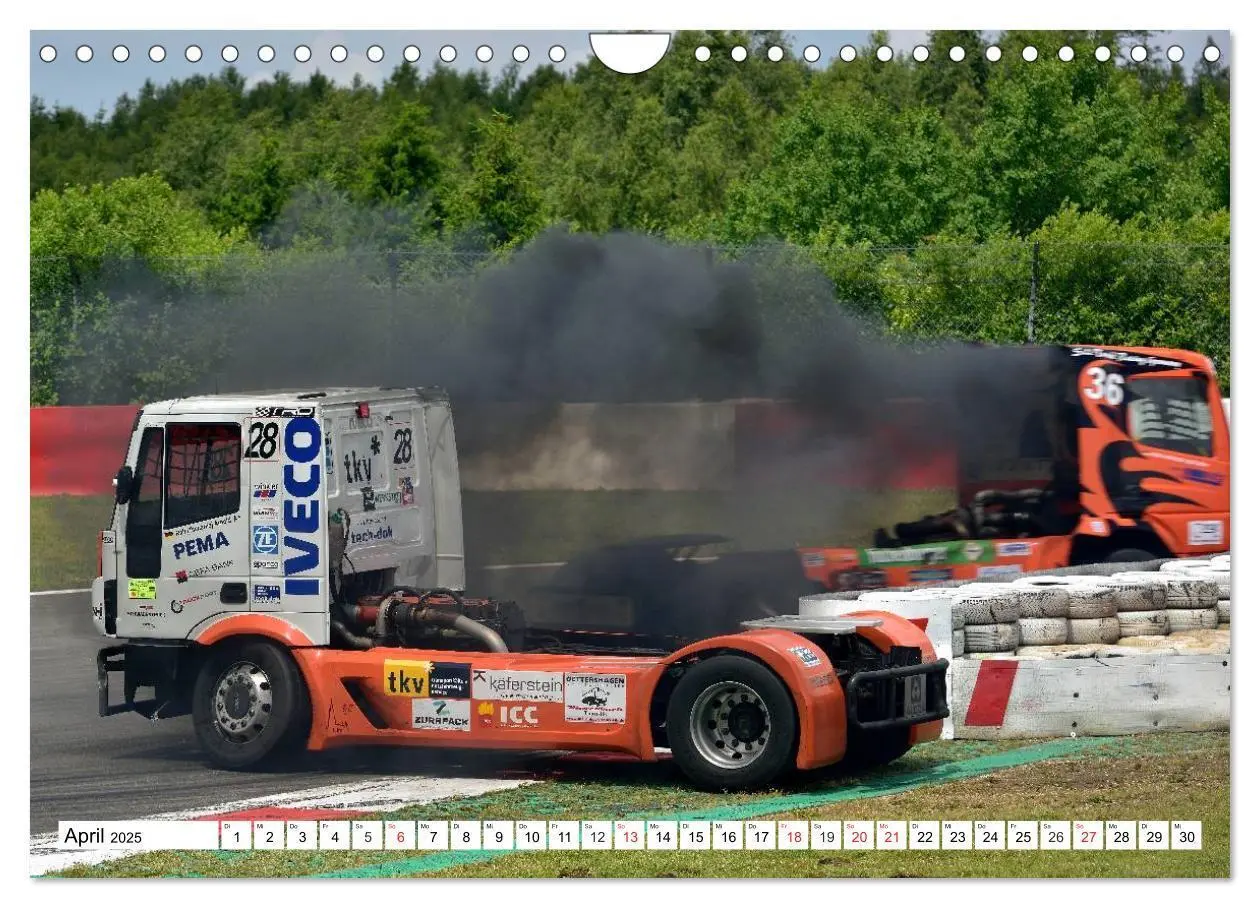The height and width of the screenshot is (908, 1260).
Task: Select day 8 in the April strip
Action: coord(465,836)
